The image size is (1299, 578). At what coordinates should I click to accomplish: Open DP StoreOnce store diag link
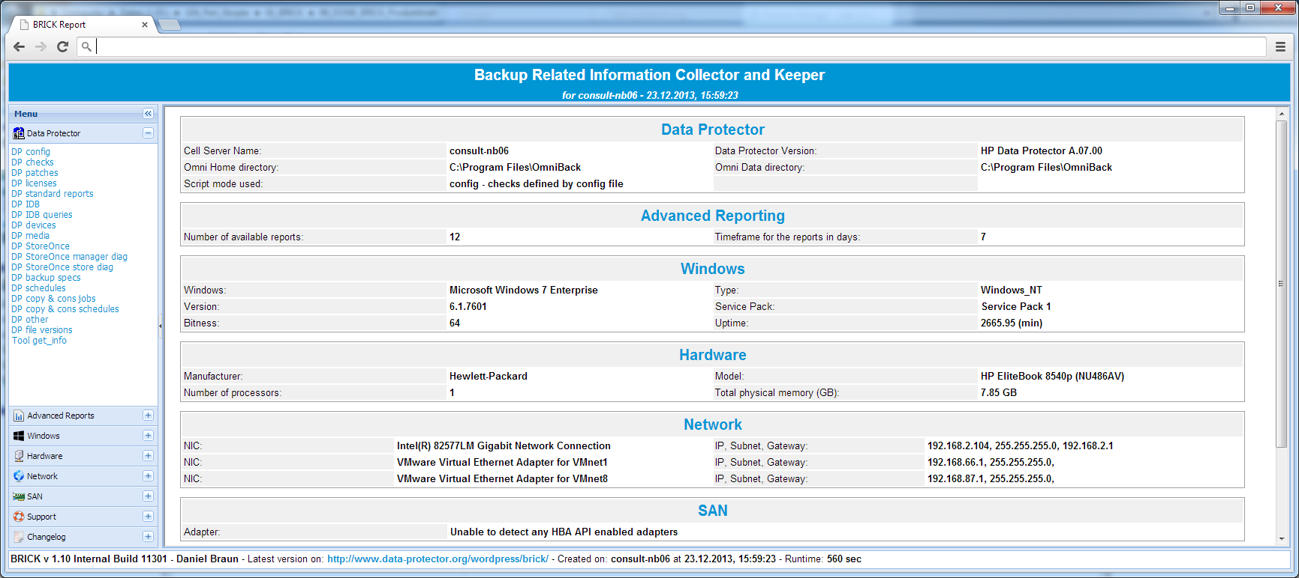(x=63, y=267)
